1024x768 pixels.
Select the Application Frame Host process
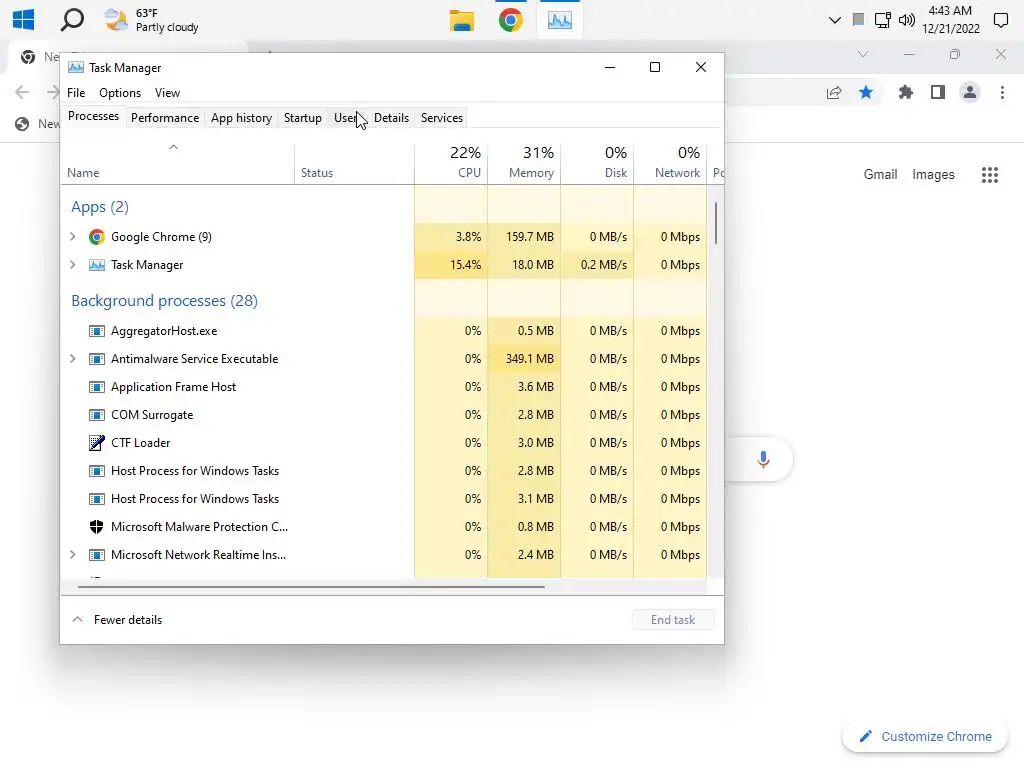(x=173, y=387)
